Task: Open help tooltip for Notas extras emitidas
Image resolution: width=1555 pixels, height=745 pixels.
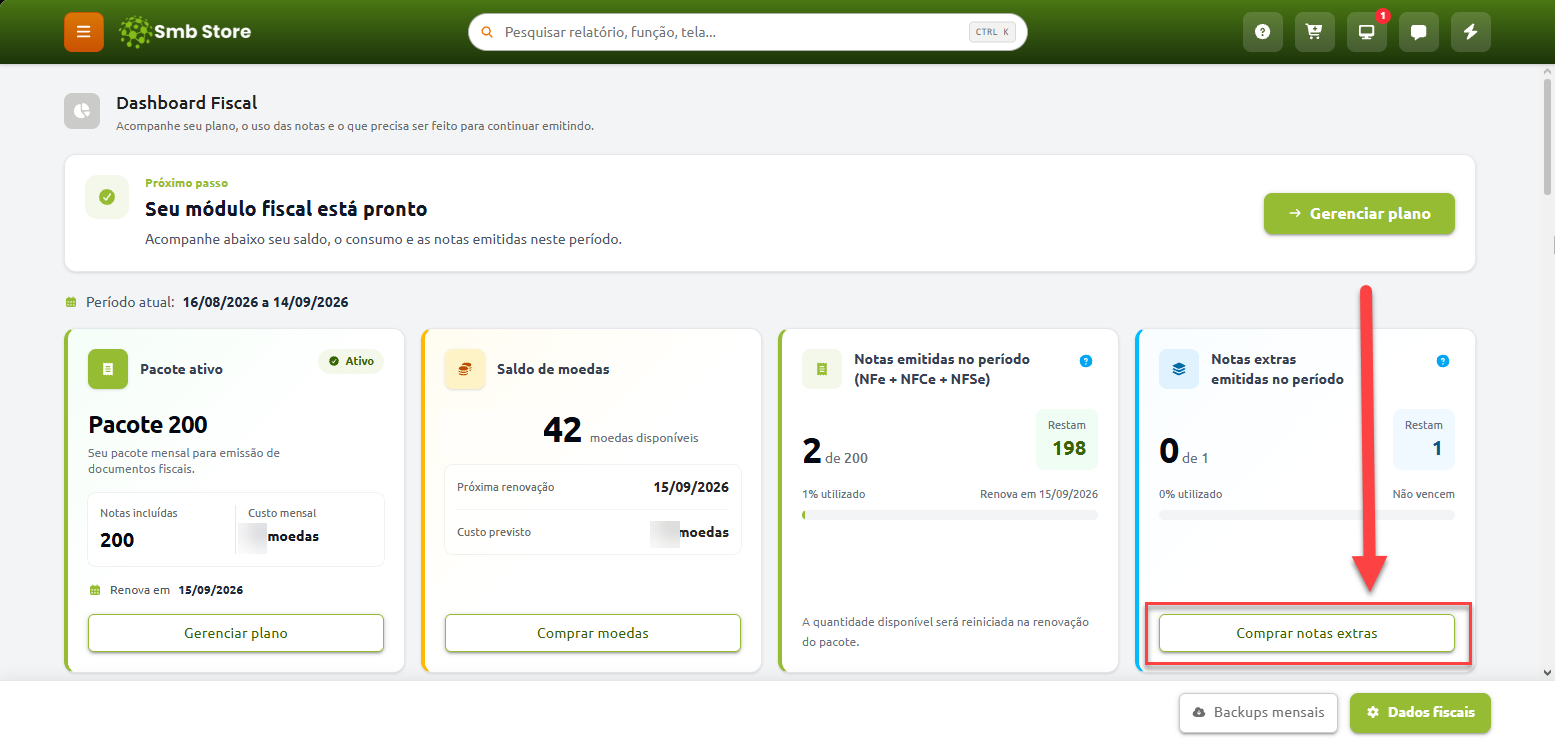Action: click(1442, 361)
